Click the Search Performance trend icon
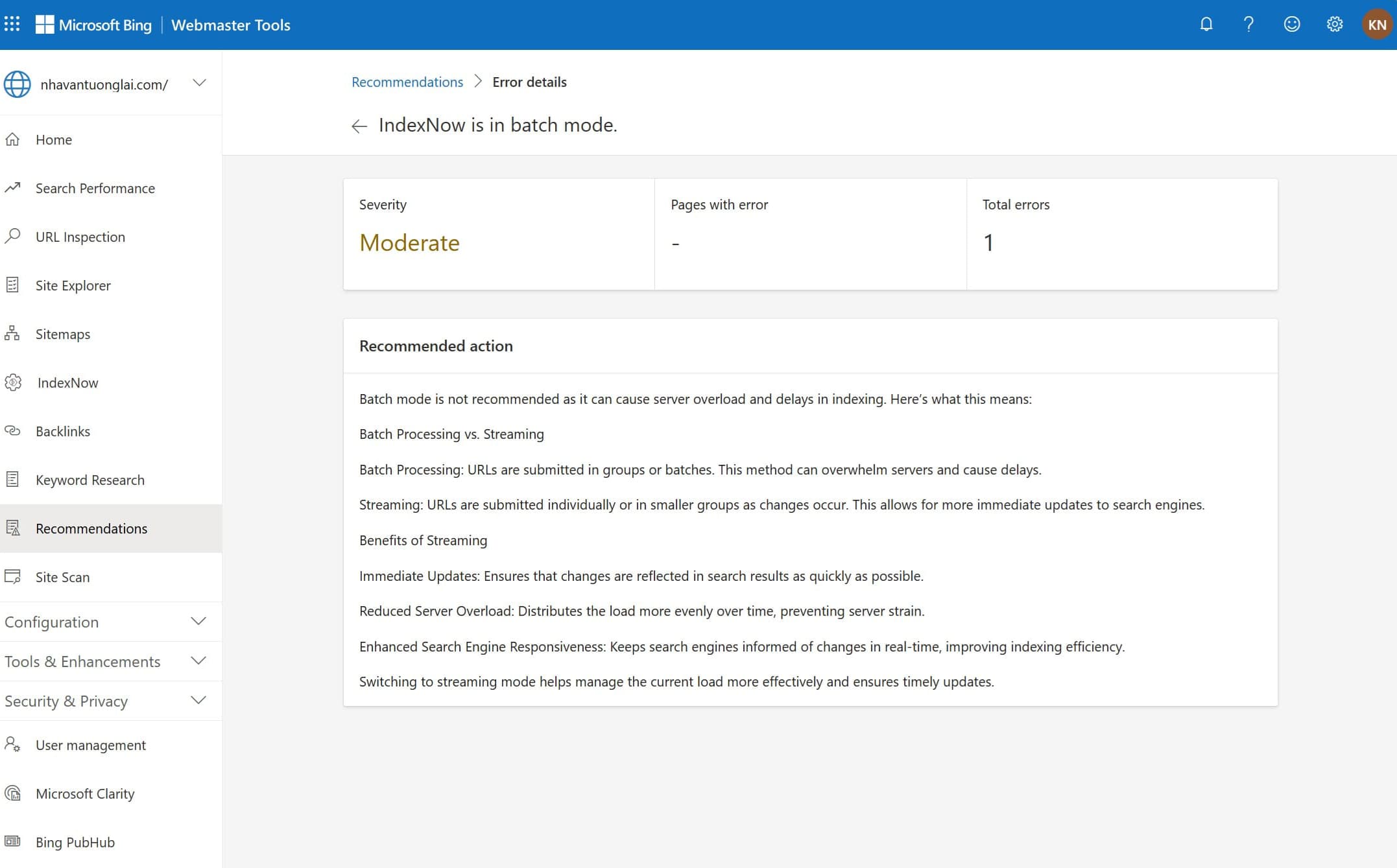Image resolution: width=1397 pixels, height=868 pixels. point(12,188)
